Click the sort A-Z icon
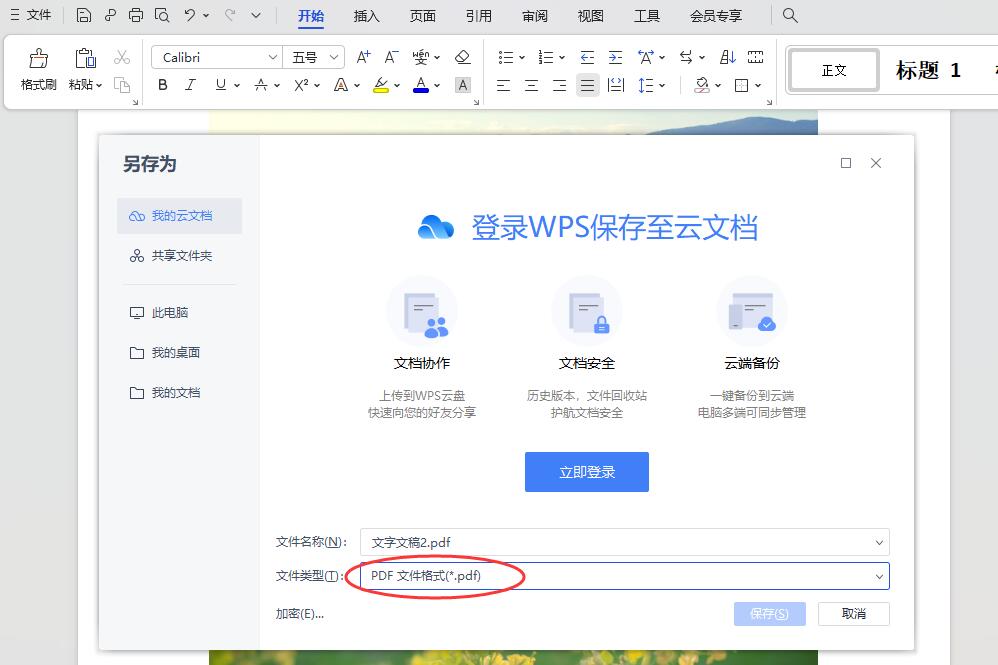998x665 pixels. click(x=728, y=57)
